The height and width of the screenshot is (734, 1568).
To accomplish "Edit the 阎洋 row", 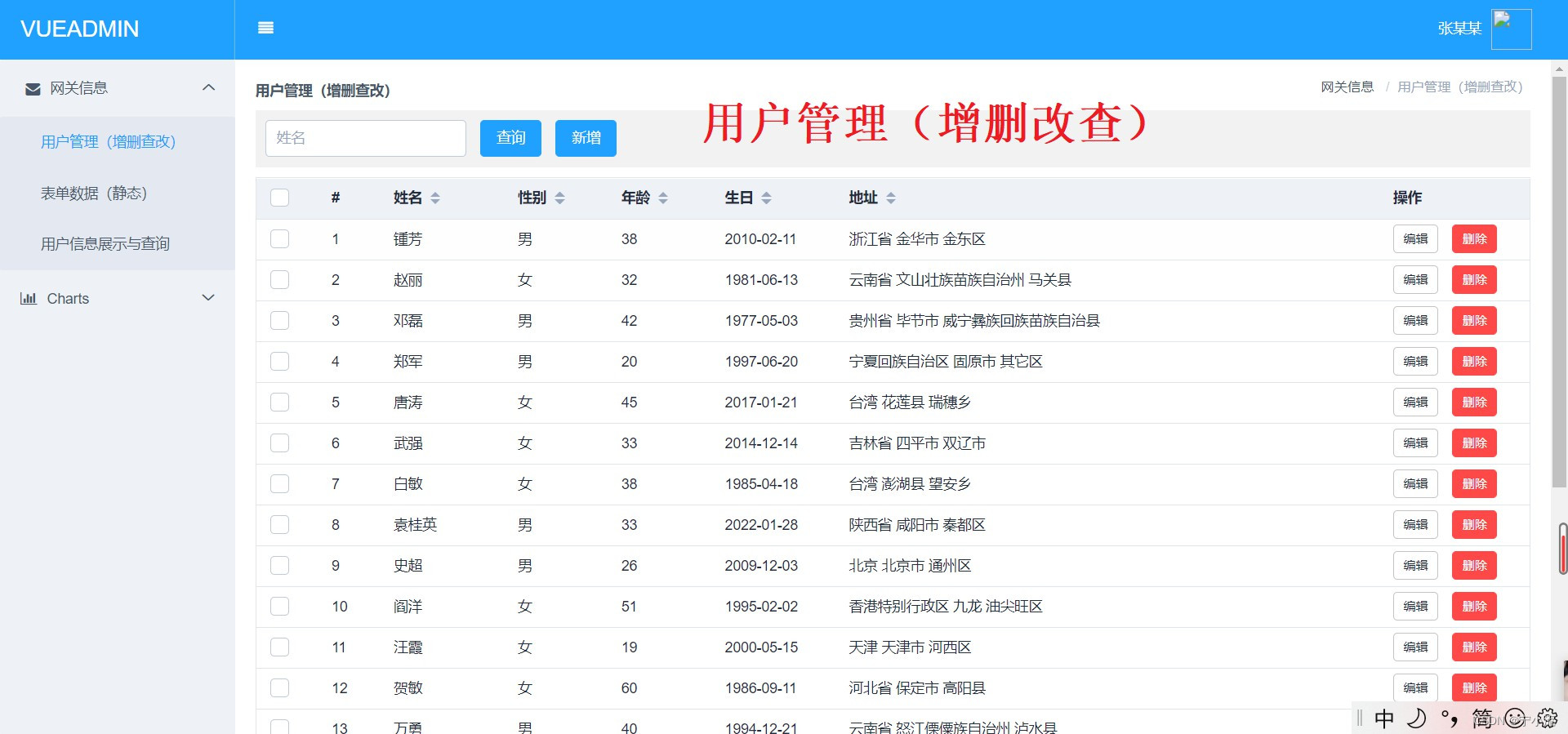I will point(1415,606).
